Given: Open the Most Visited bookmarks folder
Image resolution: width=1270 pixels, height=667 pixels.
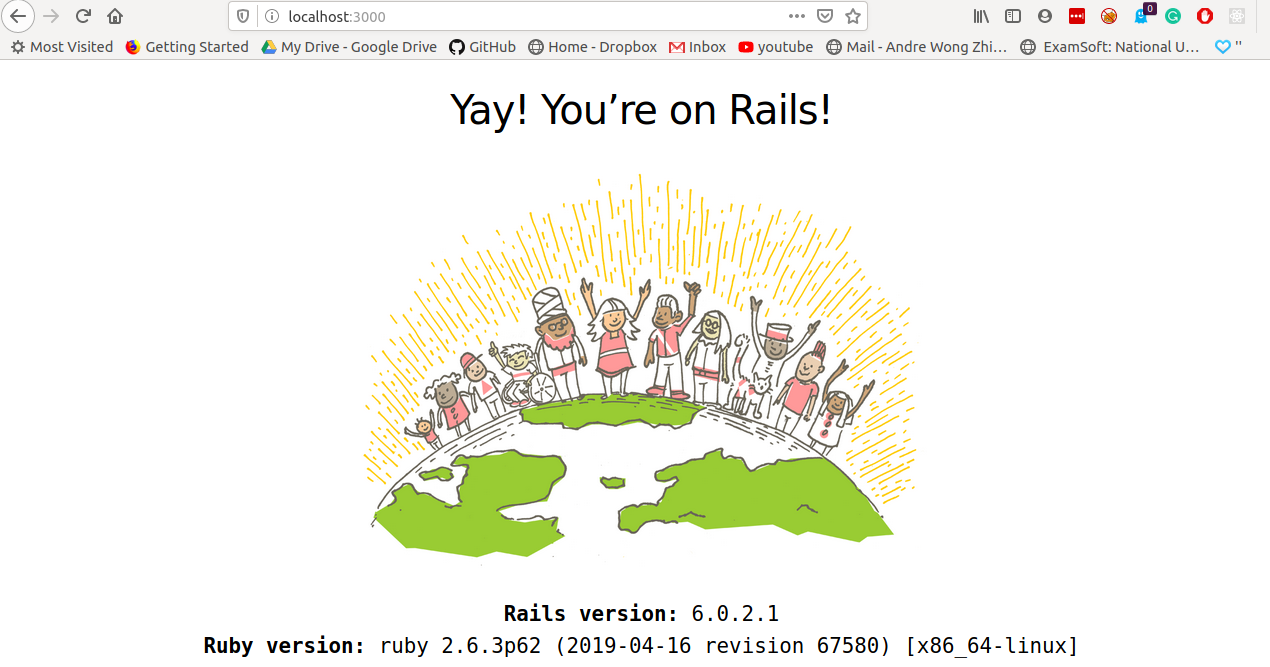Looking at the screenshot, I should coord(62,47).
